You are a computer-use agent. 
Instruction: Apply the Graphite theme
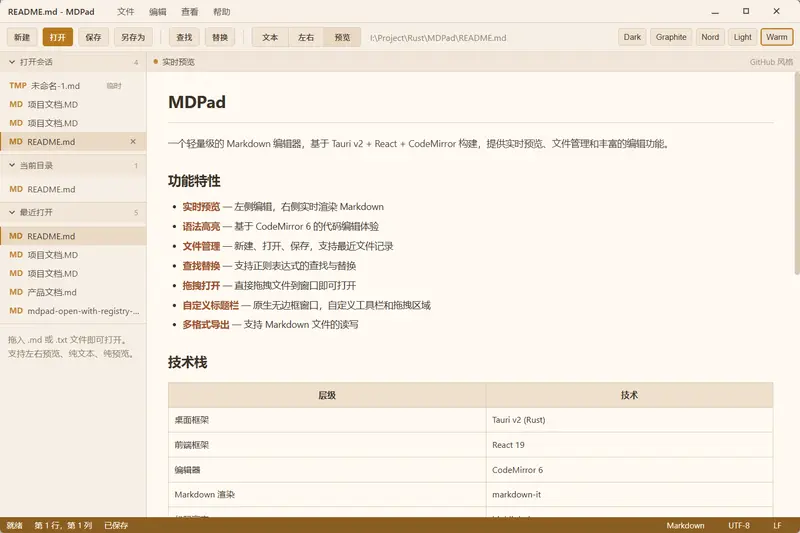pos(671,37)
